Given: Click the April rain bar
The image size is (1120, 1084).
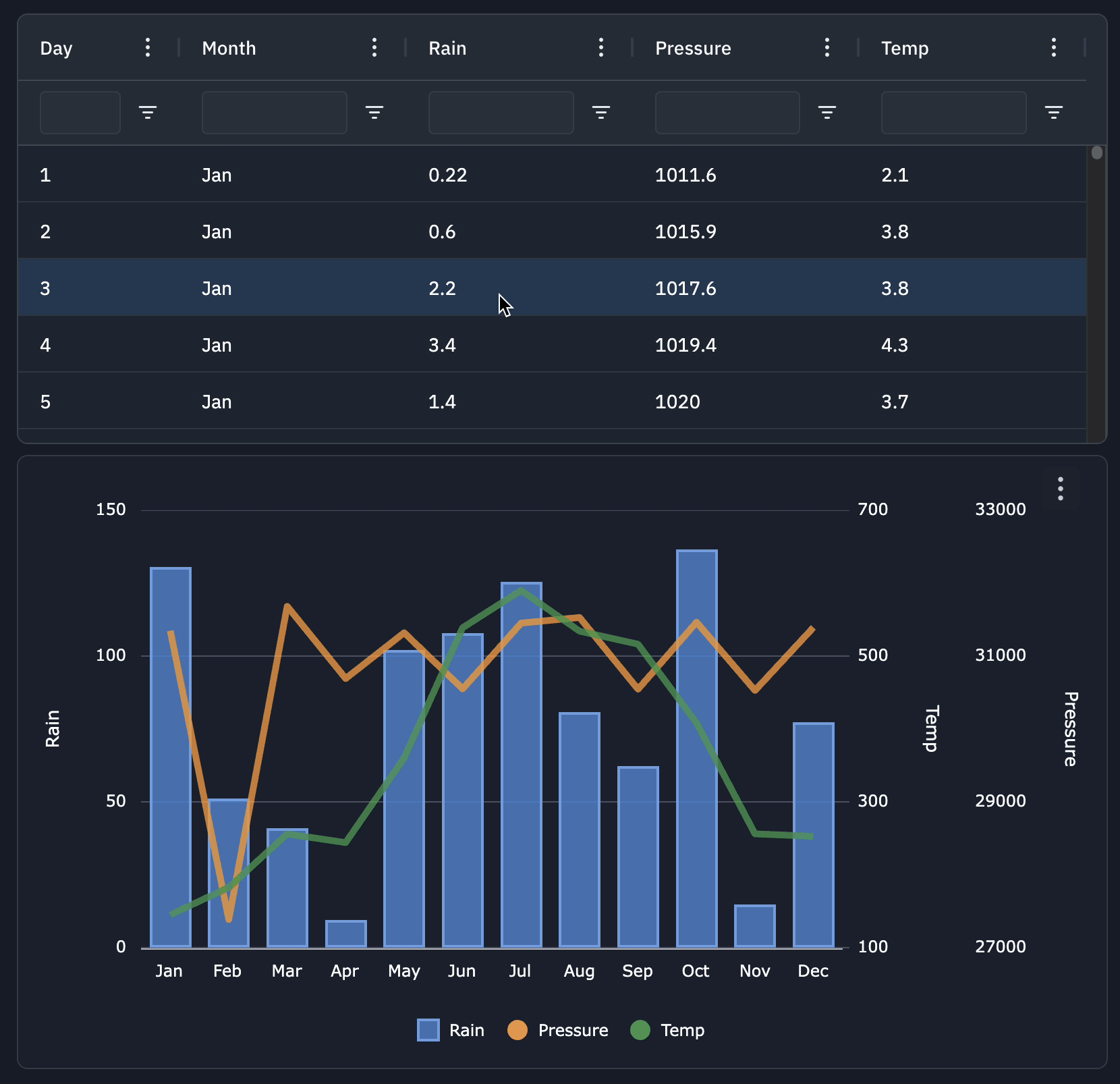Looking at the screenshot, I should (x=346, y=934).
